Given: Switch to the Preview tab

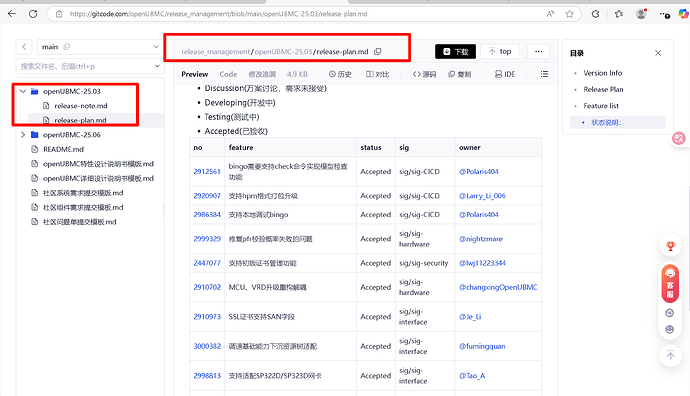Looking at the screenshot, I should point(195,74).
